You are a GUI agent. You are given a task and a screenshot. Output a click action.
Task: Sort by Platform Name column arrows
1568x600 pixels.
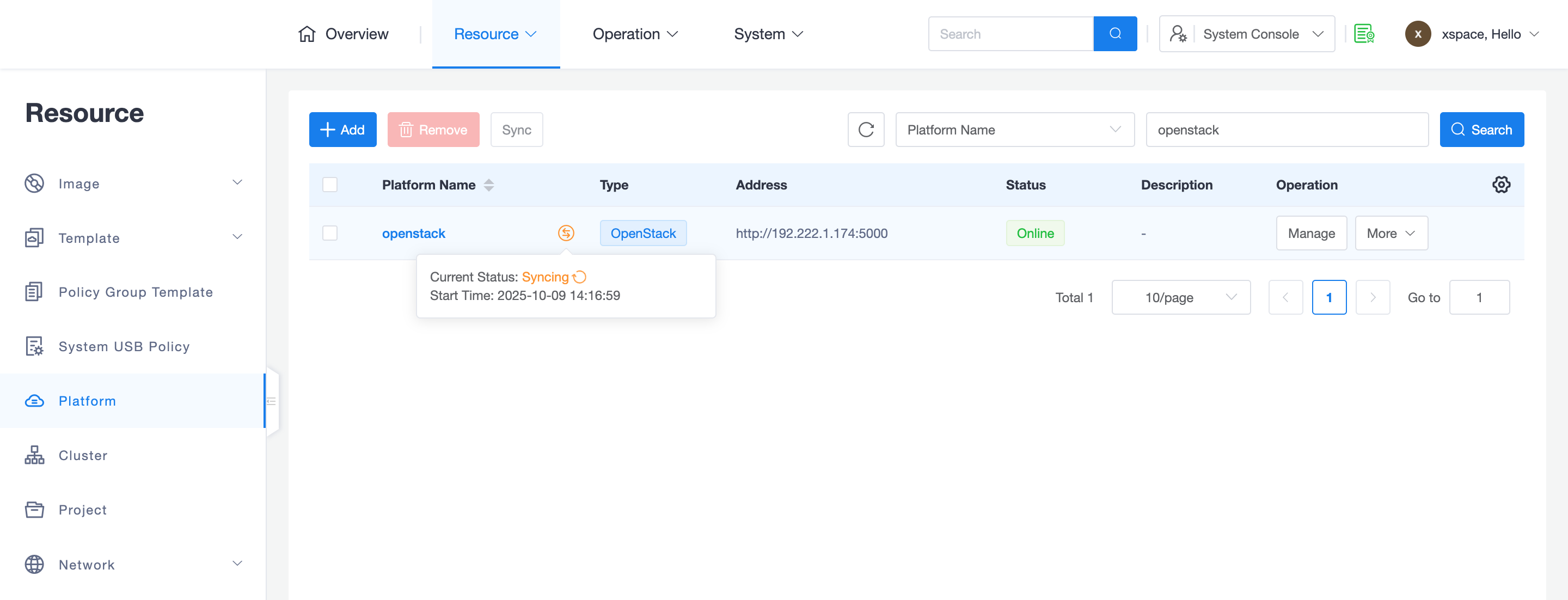tap(488, 185)
